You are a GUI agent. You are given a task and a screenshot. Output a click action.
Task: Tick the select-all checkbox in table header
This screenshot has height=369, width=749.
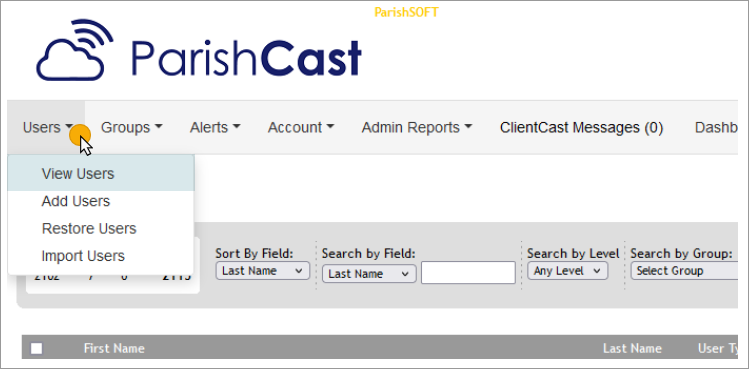pyautogui.click(x=36, y=349)
